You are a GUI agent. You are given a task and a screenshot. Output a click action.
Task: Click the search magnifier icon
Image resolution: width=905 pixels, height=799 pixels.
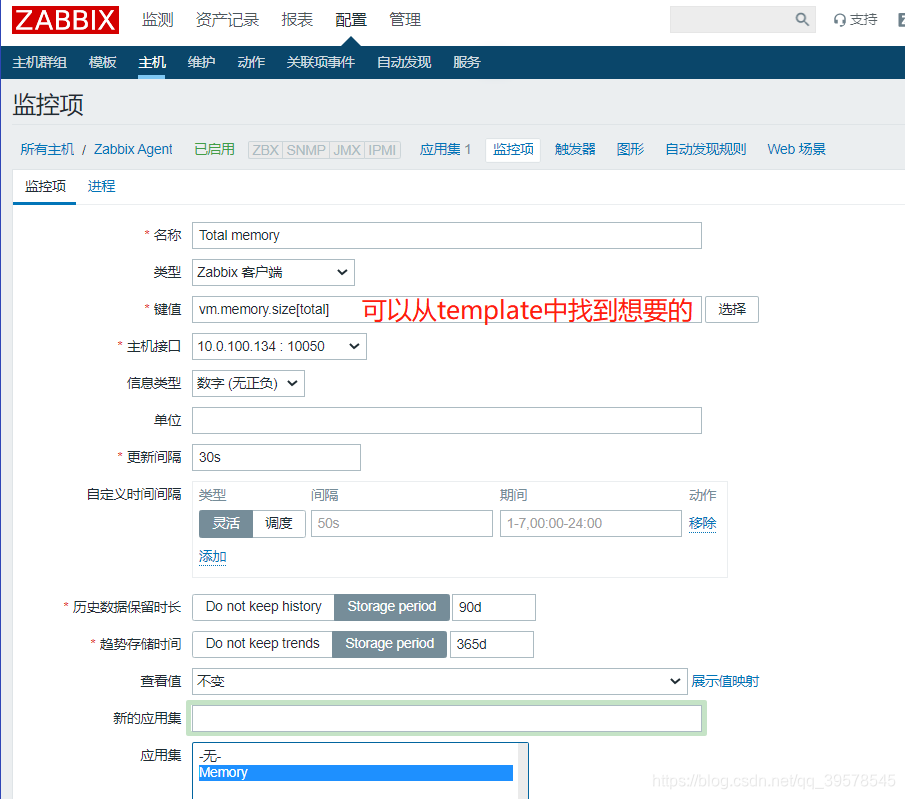point(802,20)
